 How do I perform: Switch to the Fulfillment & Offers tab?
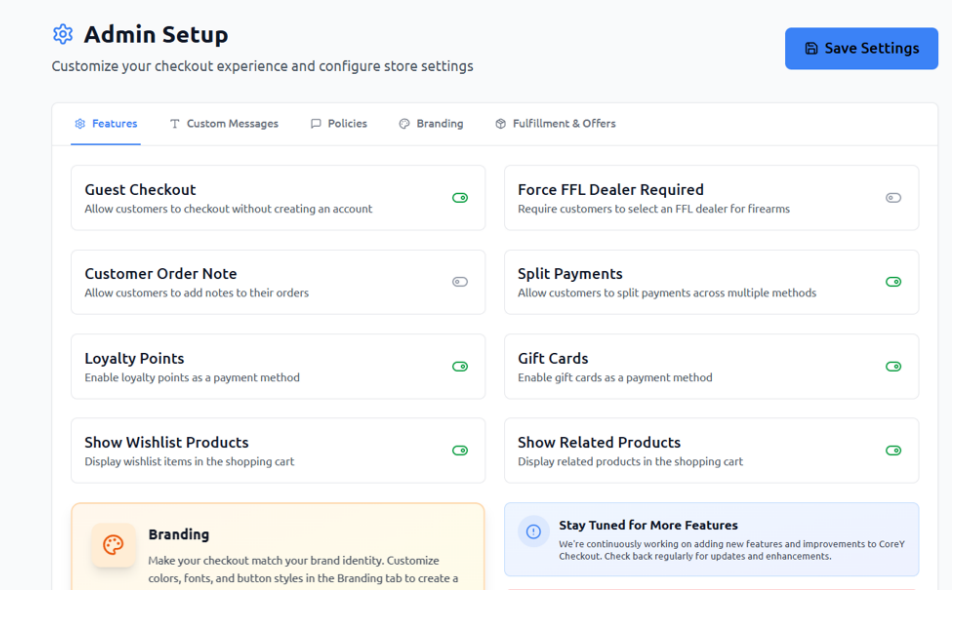pyautogui.click(x=555, y=124)
